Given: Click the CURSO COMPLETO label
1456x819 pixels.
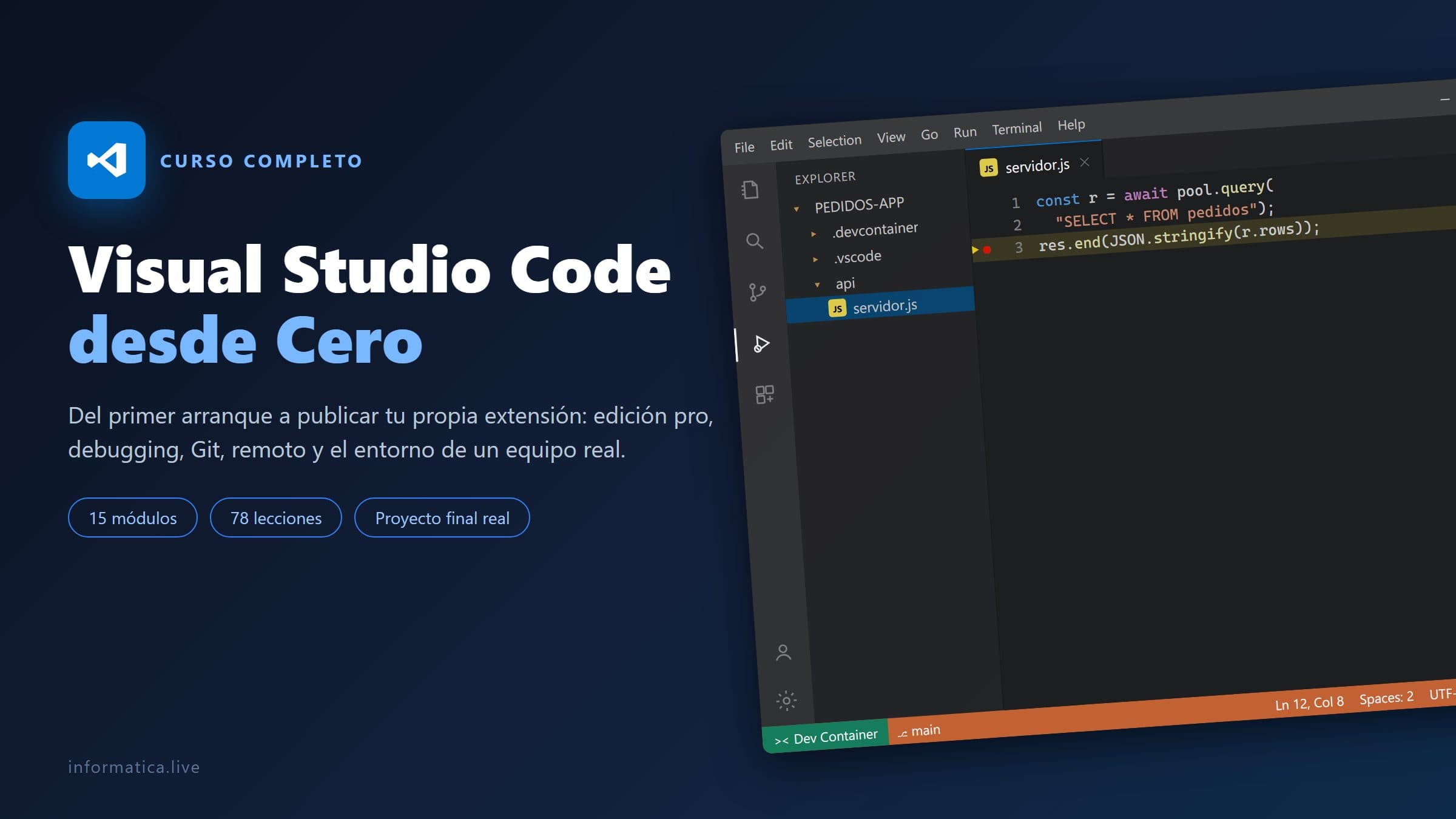Looking at the screenshot, I should 261,161.
